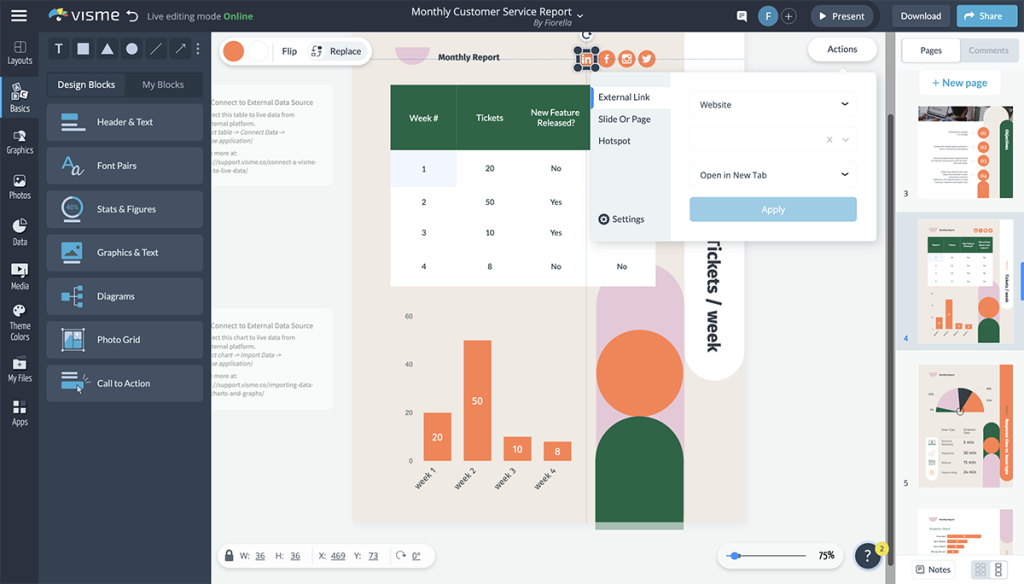This screenshot has height=584, width=1024.
Task: Open the Website link type dropdown
Action: [772, 103]
